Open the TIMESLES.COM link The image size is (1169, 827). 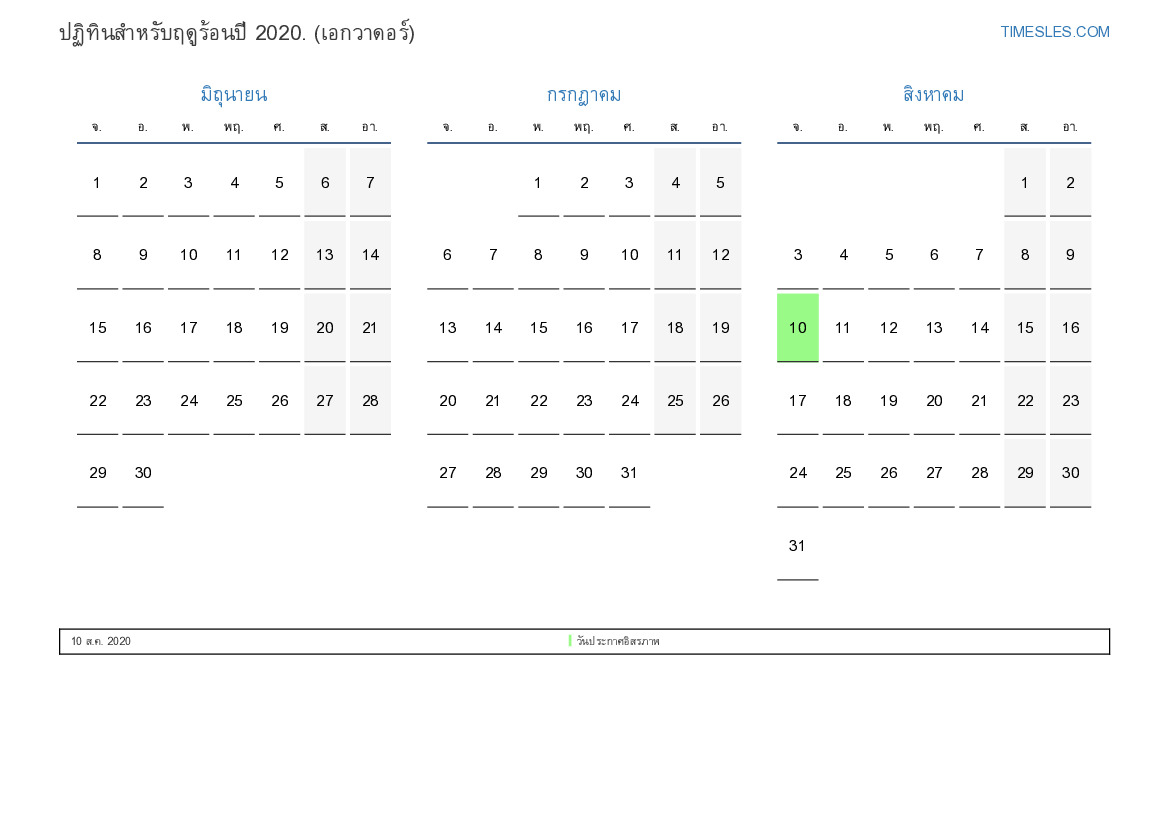click(1054, 32)
